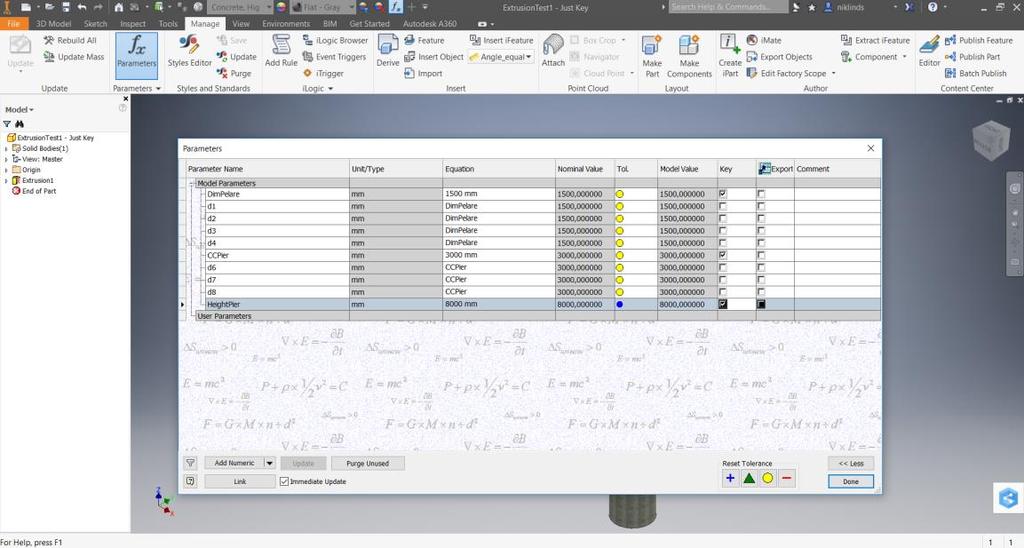
Task: Click the Purge styles tool
Action: [x=234, y=73]
